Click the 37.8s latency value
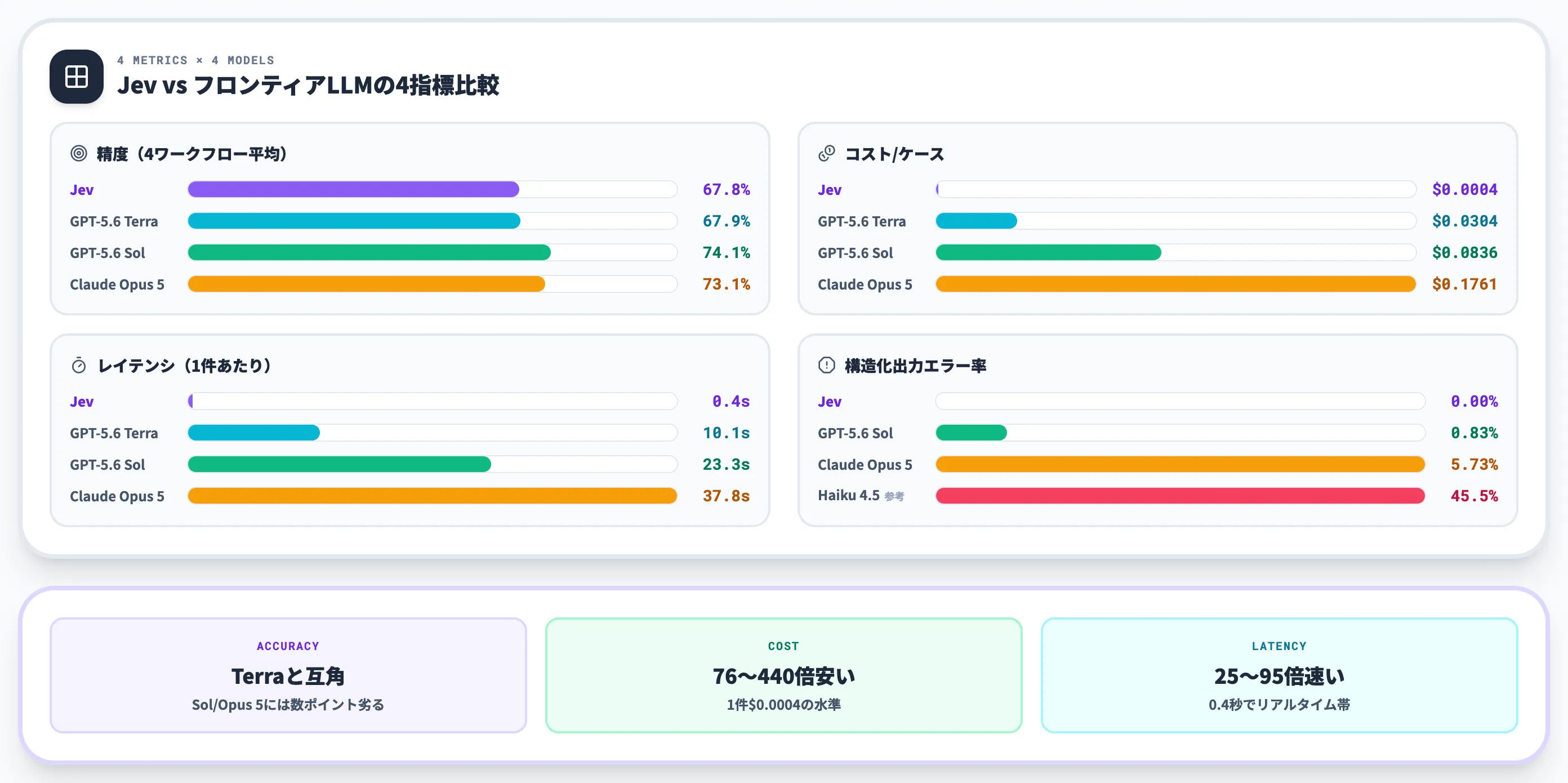1568x783 pixels. click(x=726, y=496)
